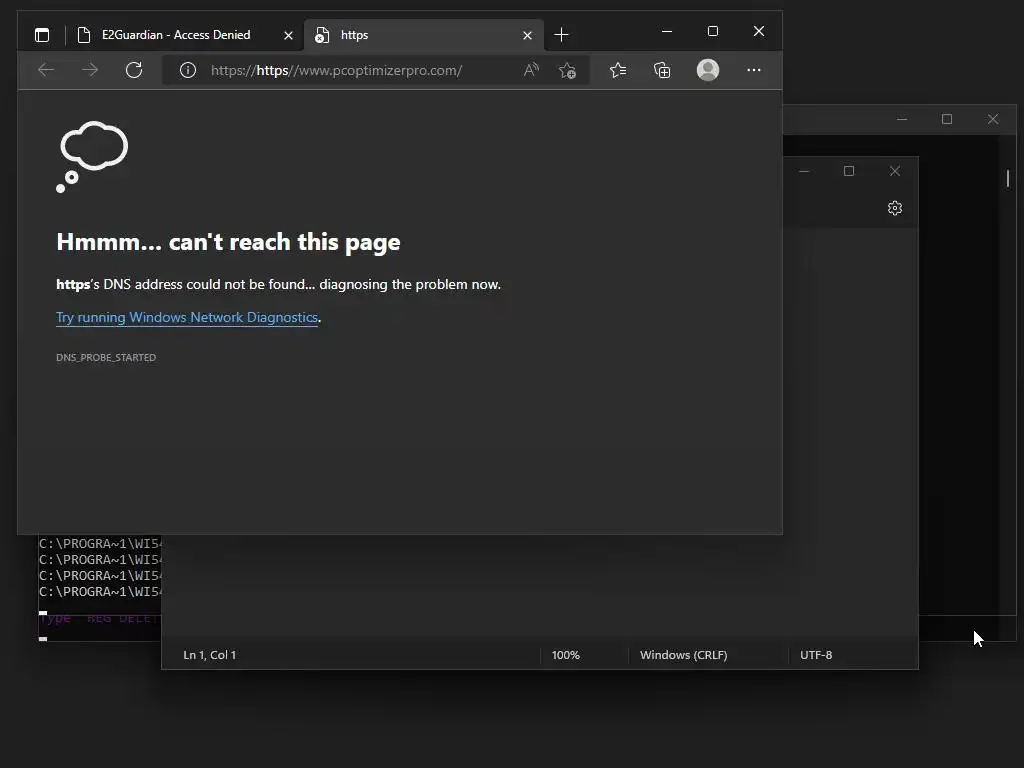Maximize the Edge browser window
1024x768 pixels.
(x=712, y=31)
